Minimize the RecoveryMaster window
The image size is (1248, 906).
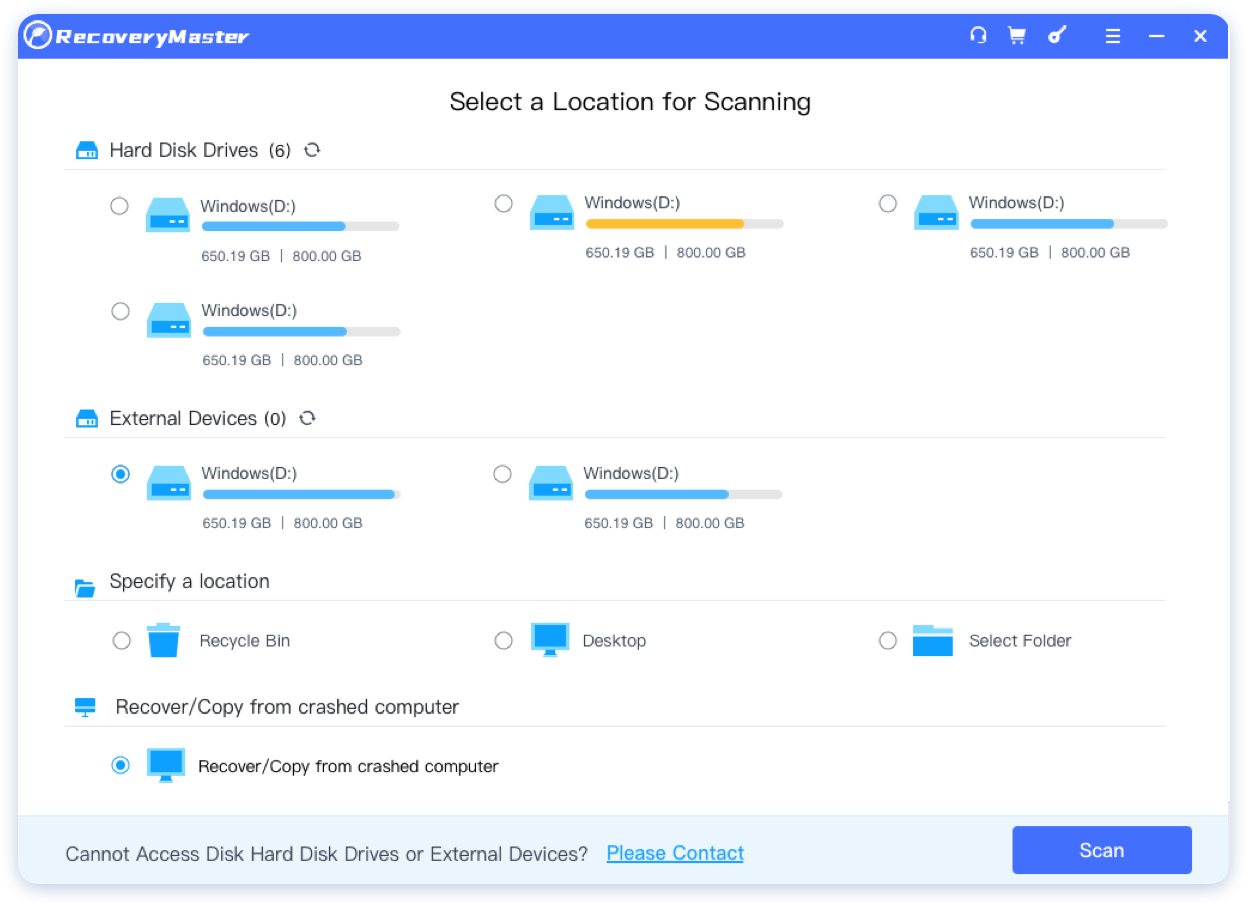tap(1157, 36)
